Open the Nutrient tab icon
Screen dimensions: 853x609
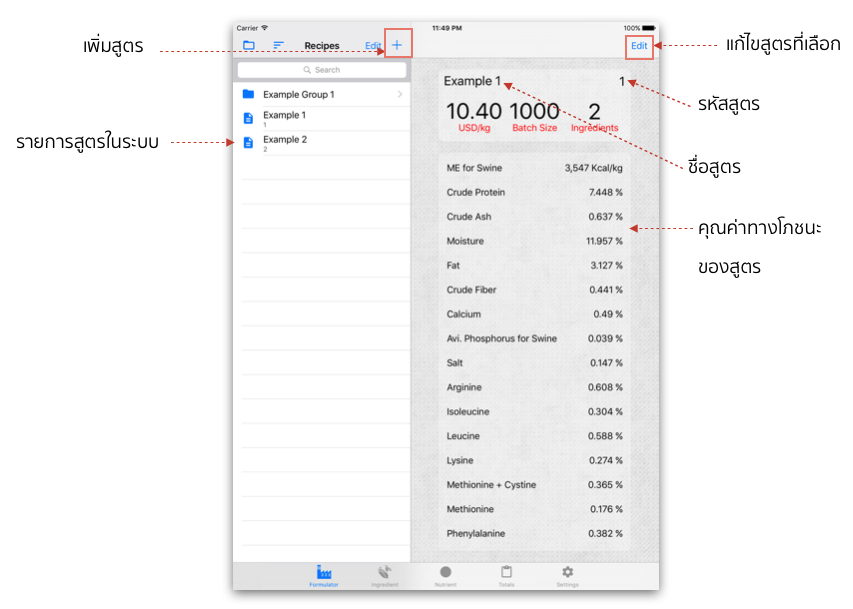[x=446, y=576]
